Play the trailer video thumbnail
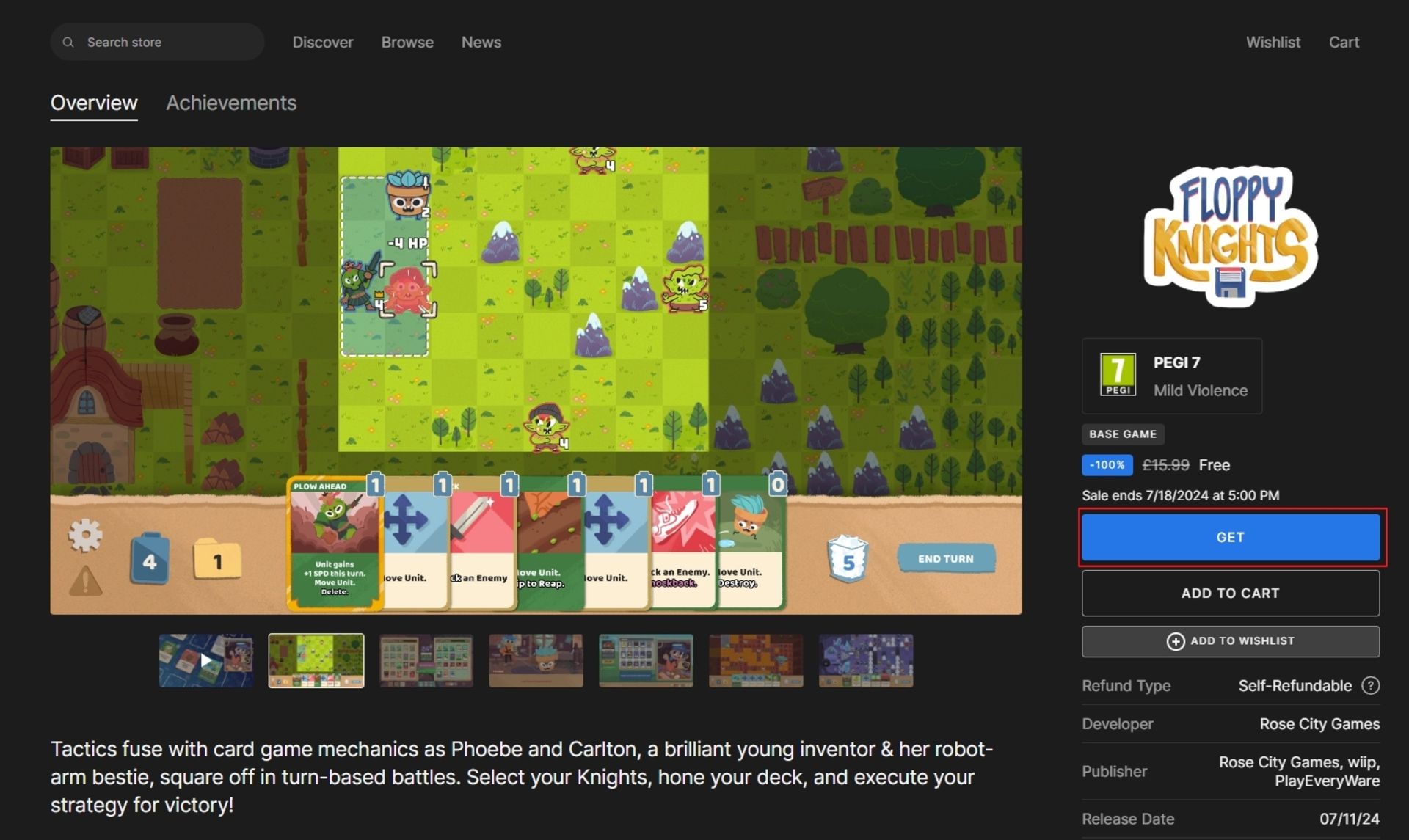The image size is (1409, 840). tap(206, 660)
